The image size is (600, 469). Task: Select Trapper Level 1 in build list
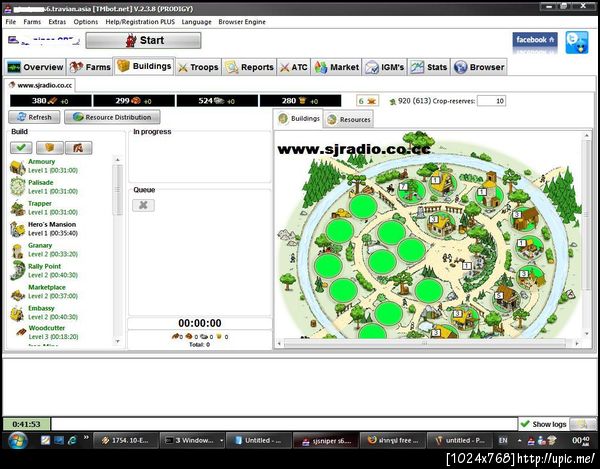(53, 208)
